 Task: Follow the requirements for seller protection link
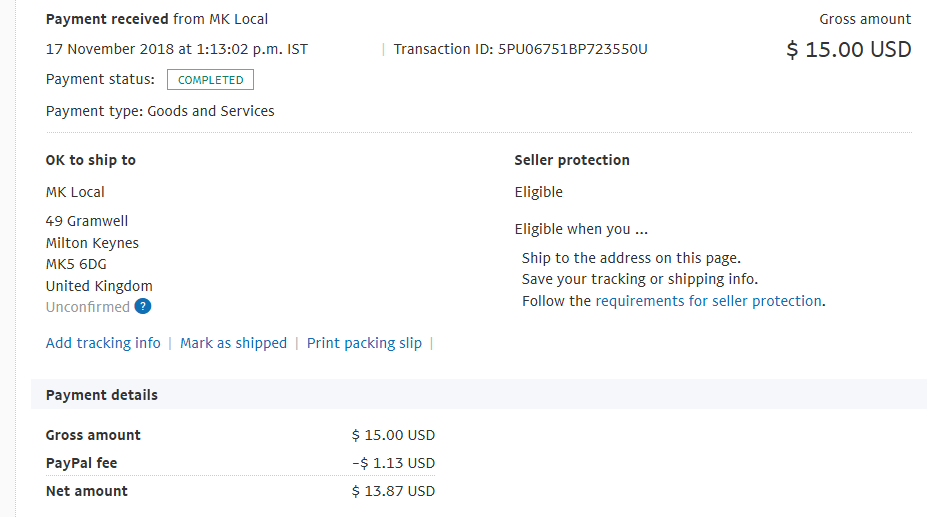pyautogui.click(x=708, y=301)
